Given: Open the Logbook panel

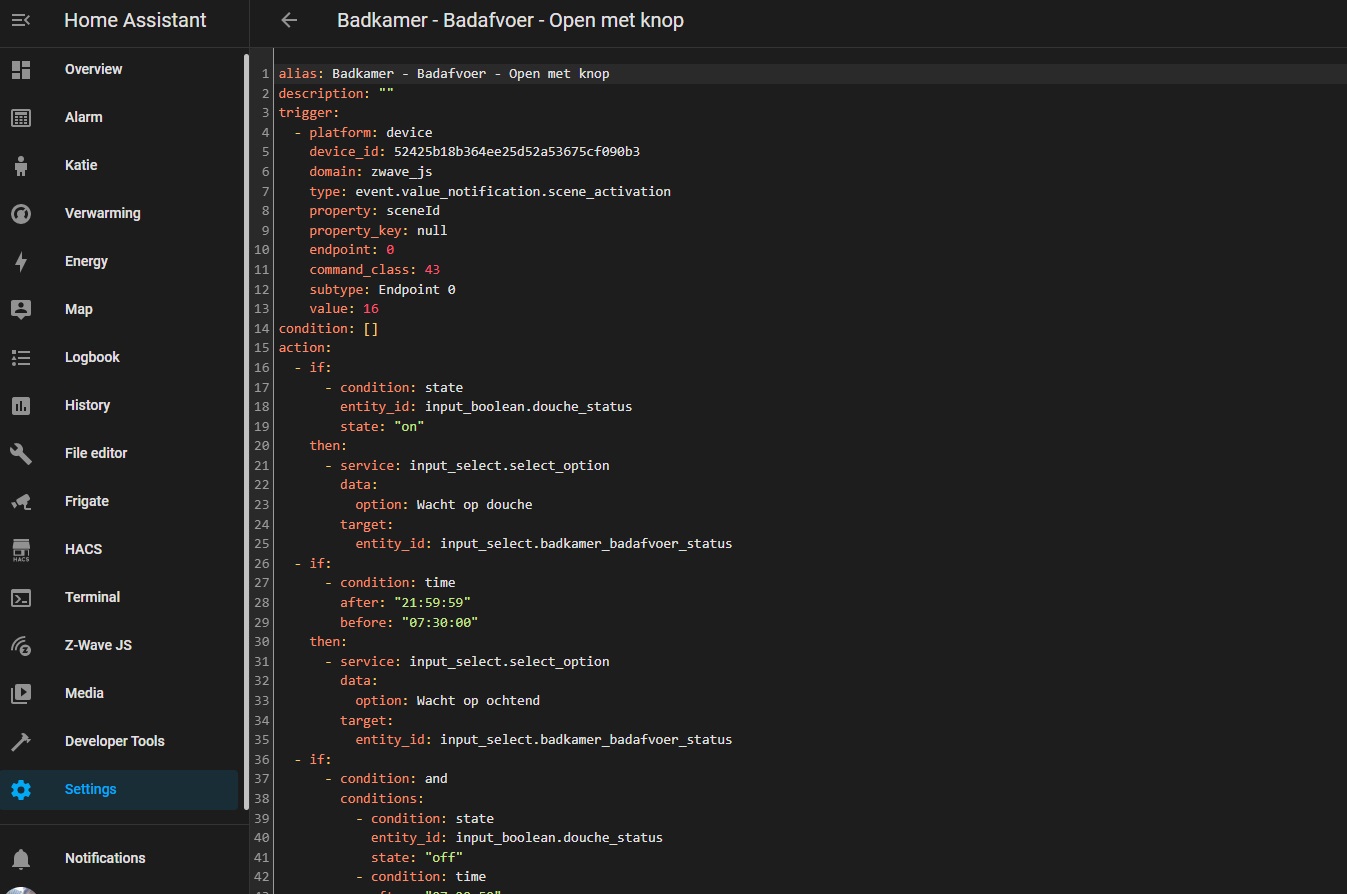Looking at the screenshot, I should pyautogui.click(x=94, y=357).
